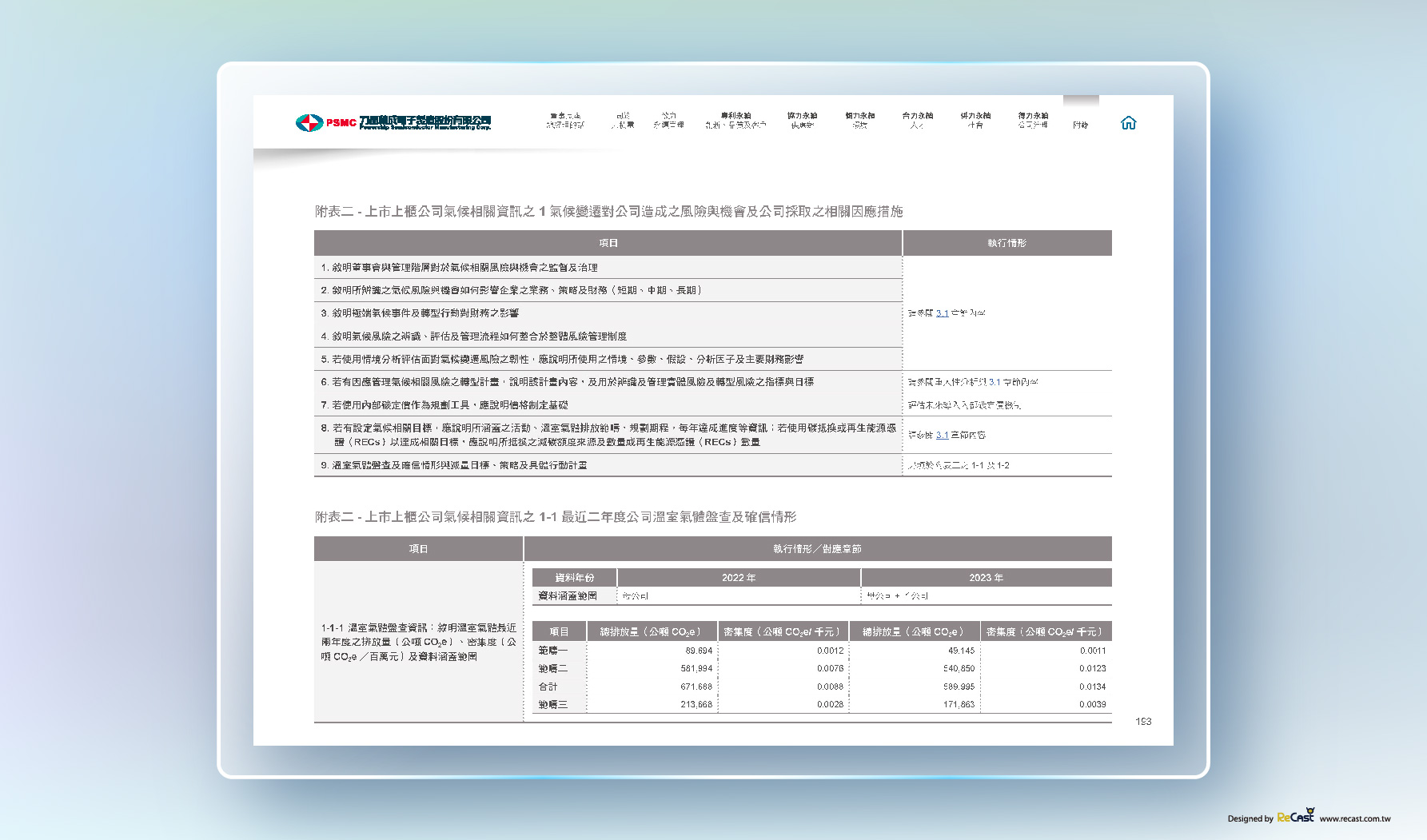Open the 併力永續 navigation section
The width and height of the screenshot is (1427, 840).
[975, 121]
